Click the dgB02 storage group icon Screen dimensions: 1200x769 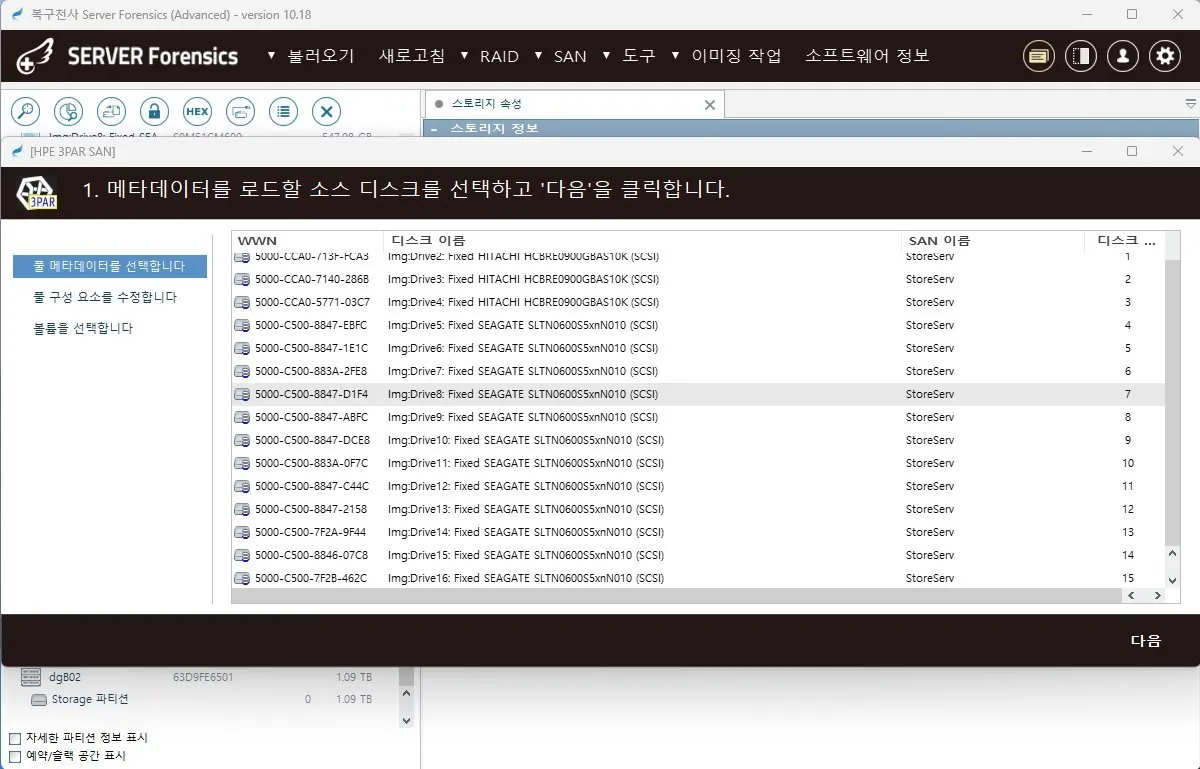point(31,677)
